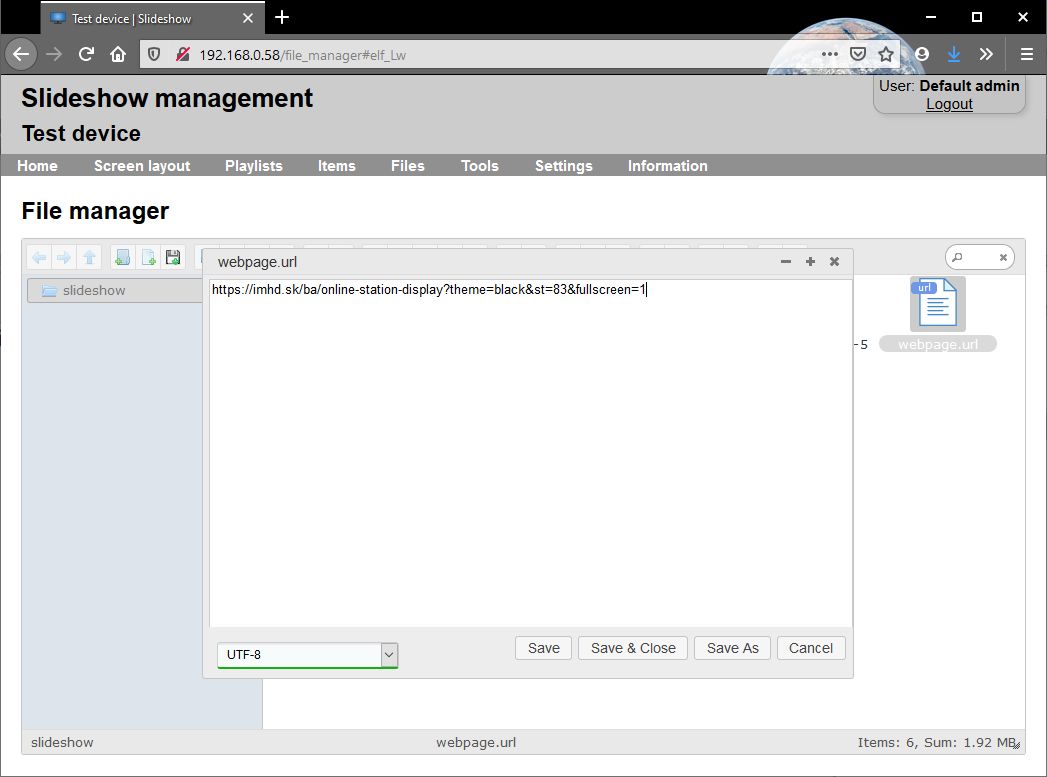Click 'Items: 6, Sum: 1.92 MB' status text
The width and height of the screenshot is (1047, 777).
pos(937,742)
